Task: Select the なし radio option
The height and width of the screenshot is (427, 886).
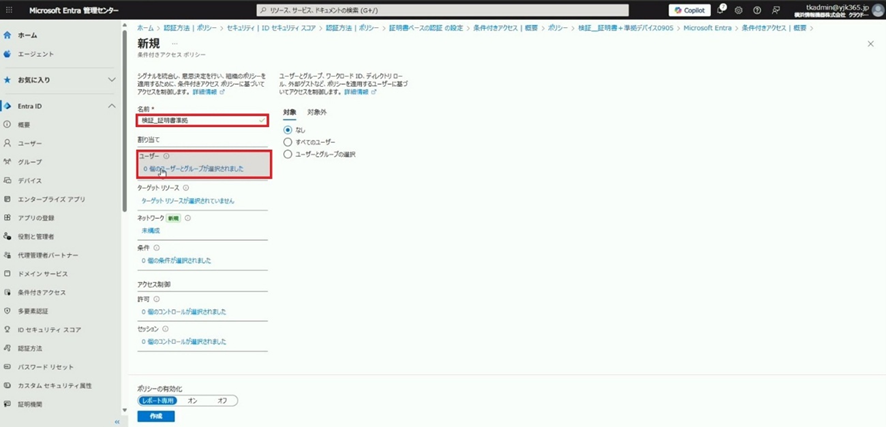Action: click(x=289, y=130)
